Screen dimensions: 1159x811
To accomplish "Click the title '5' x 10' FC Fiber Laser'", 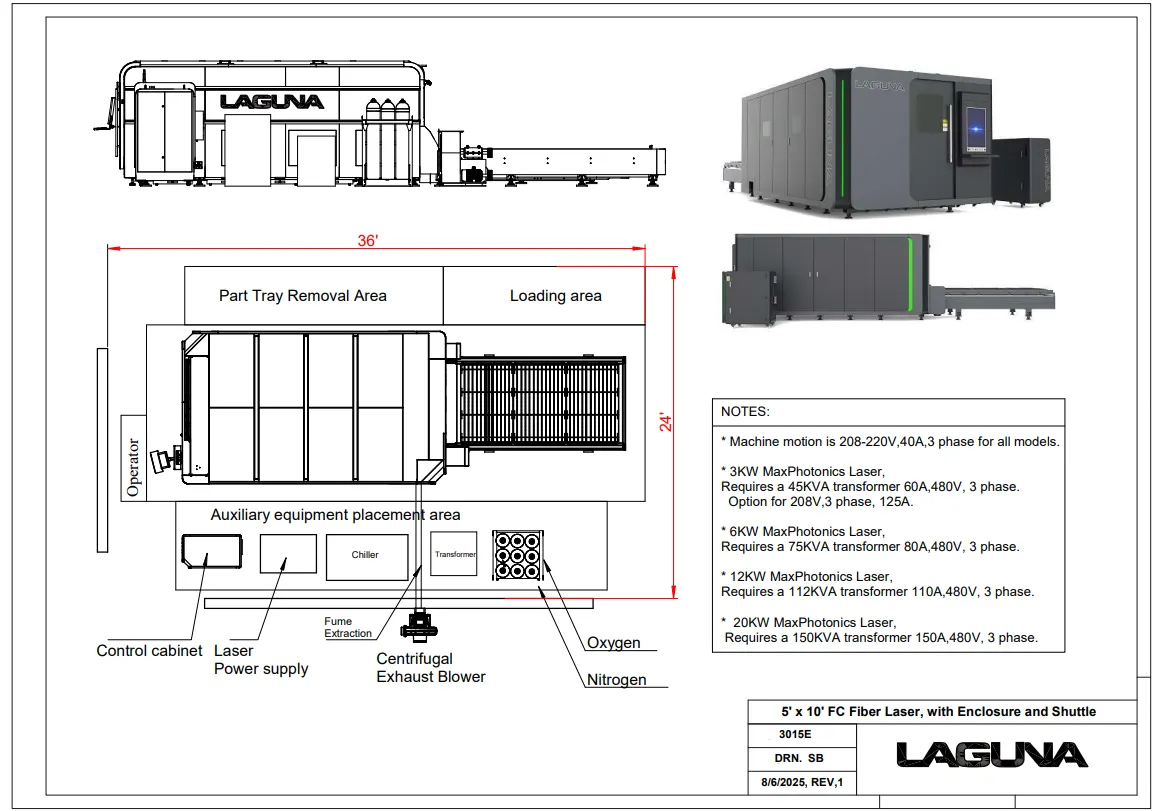I will [938, 711].
